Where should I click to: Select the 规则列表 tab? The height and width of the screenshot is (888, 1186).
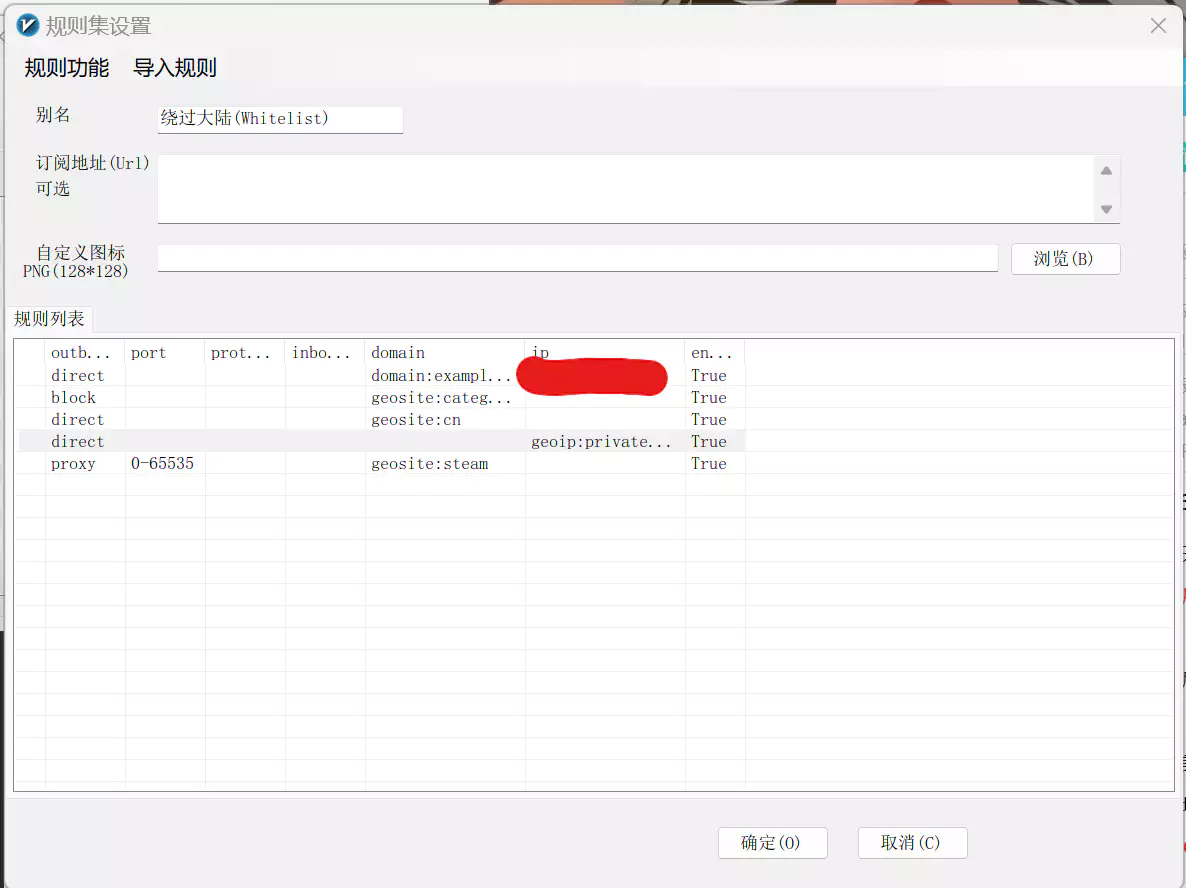50,319
